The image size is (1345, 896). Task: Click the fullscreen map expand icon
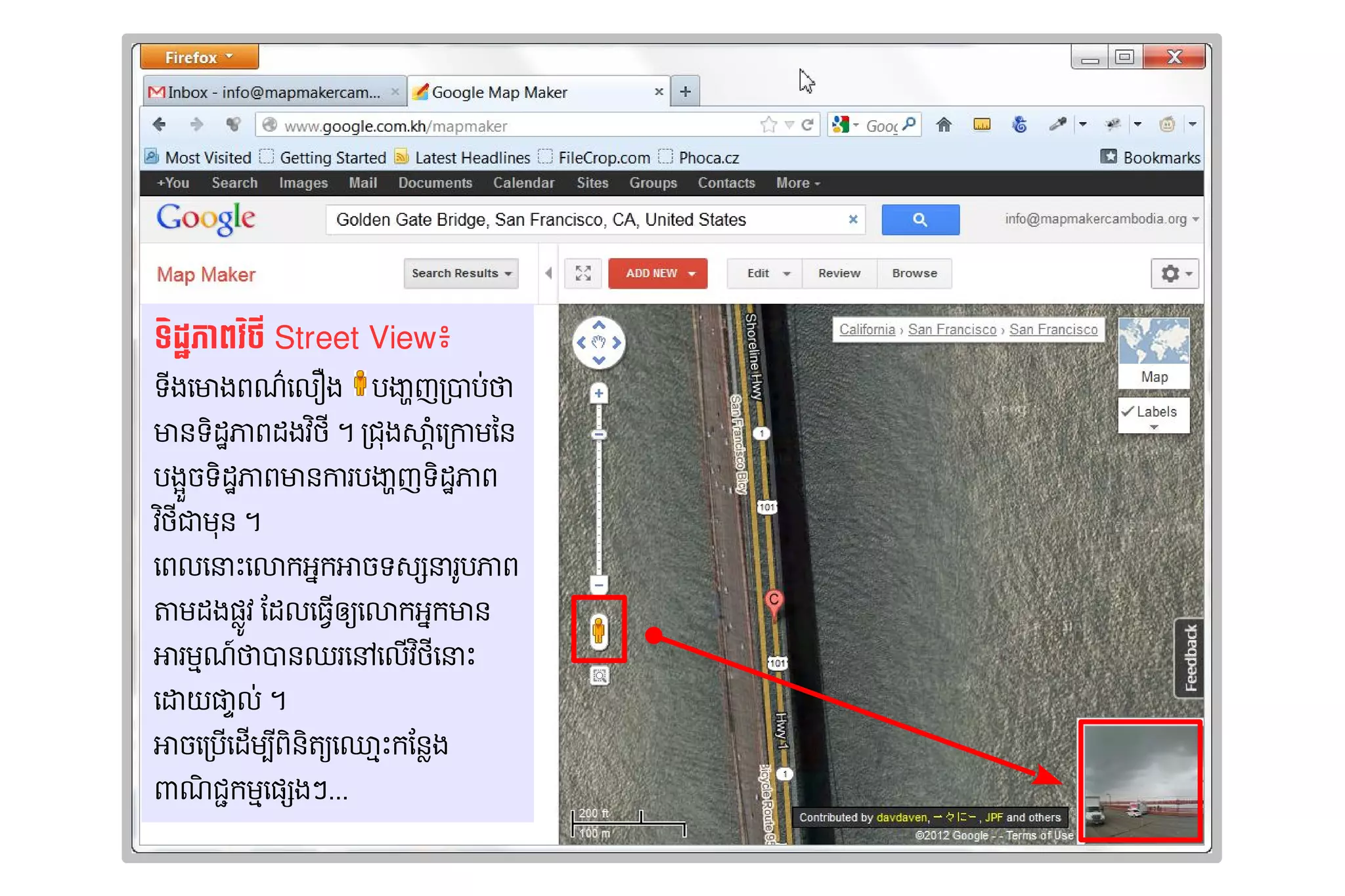pos(583,273)
